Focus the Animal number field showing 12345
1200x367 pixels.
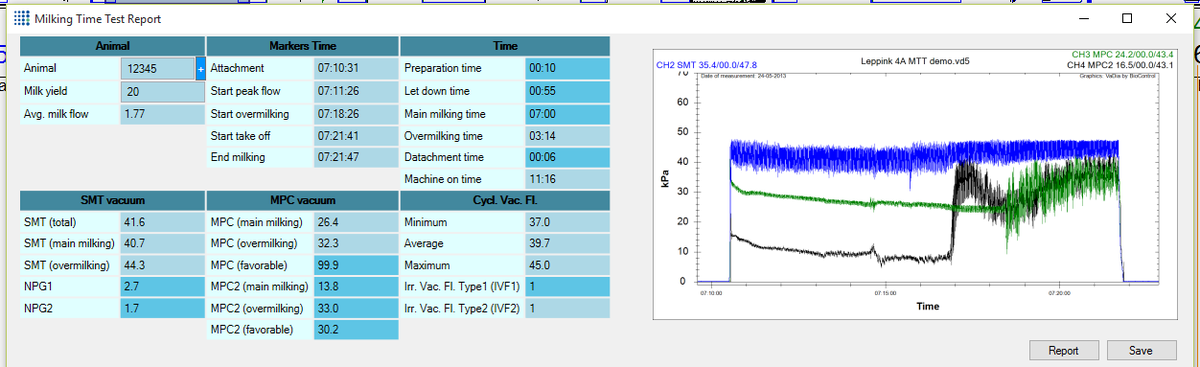(157, 69)
